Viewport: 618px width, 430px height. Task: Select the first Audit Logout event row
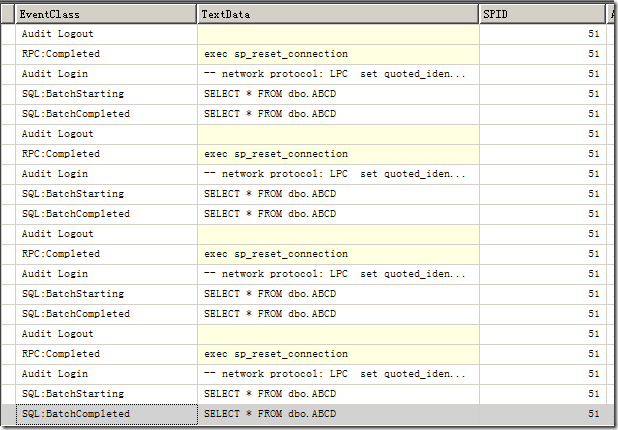pos(58,34)
